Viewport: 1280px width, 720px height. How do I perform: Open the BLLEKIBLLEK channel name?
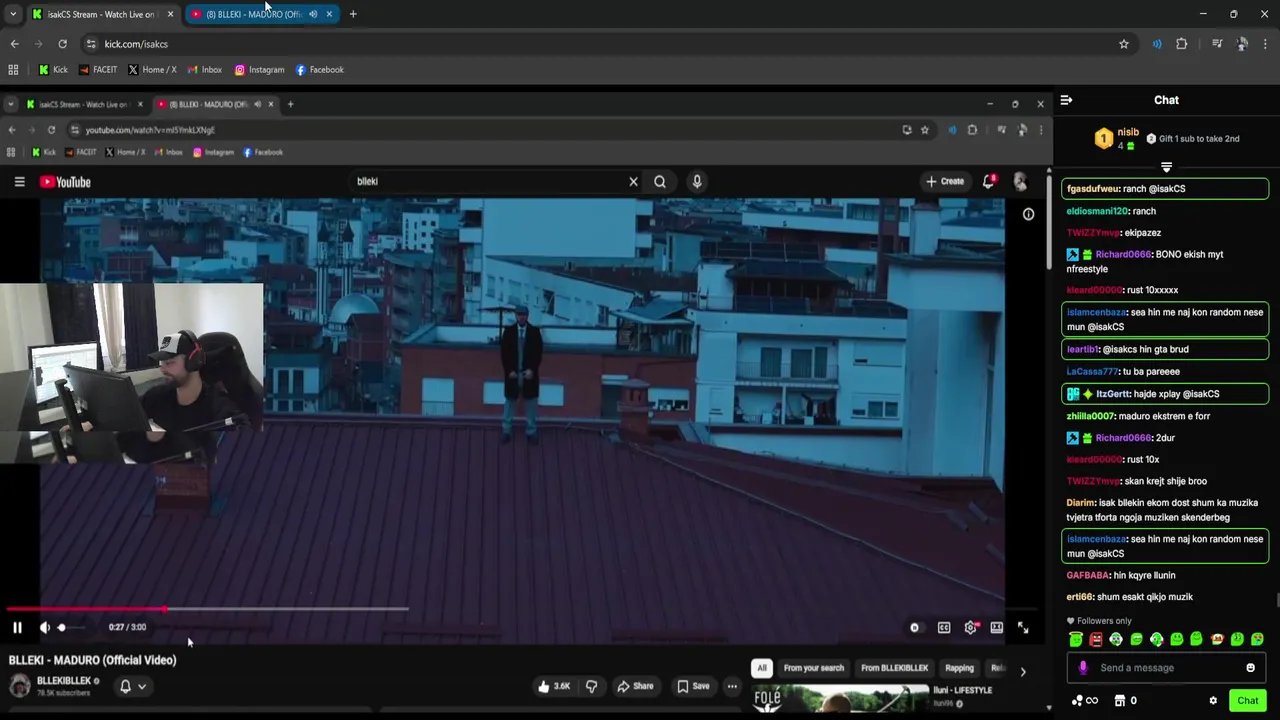click(x=64, y=681)
